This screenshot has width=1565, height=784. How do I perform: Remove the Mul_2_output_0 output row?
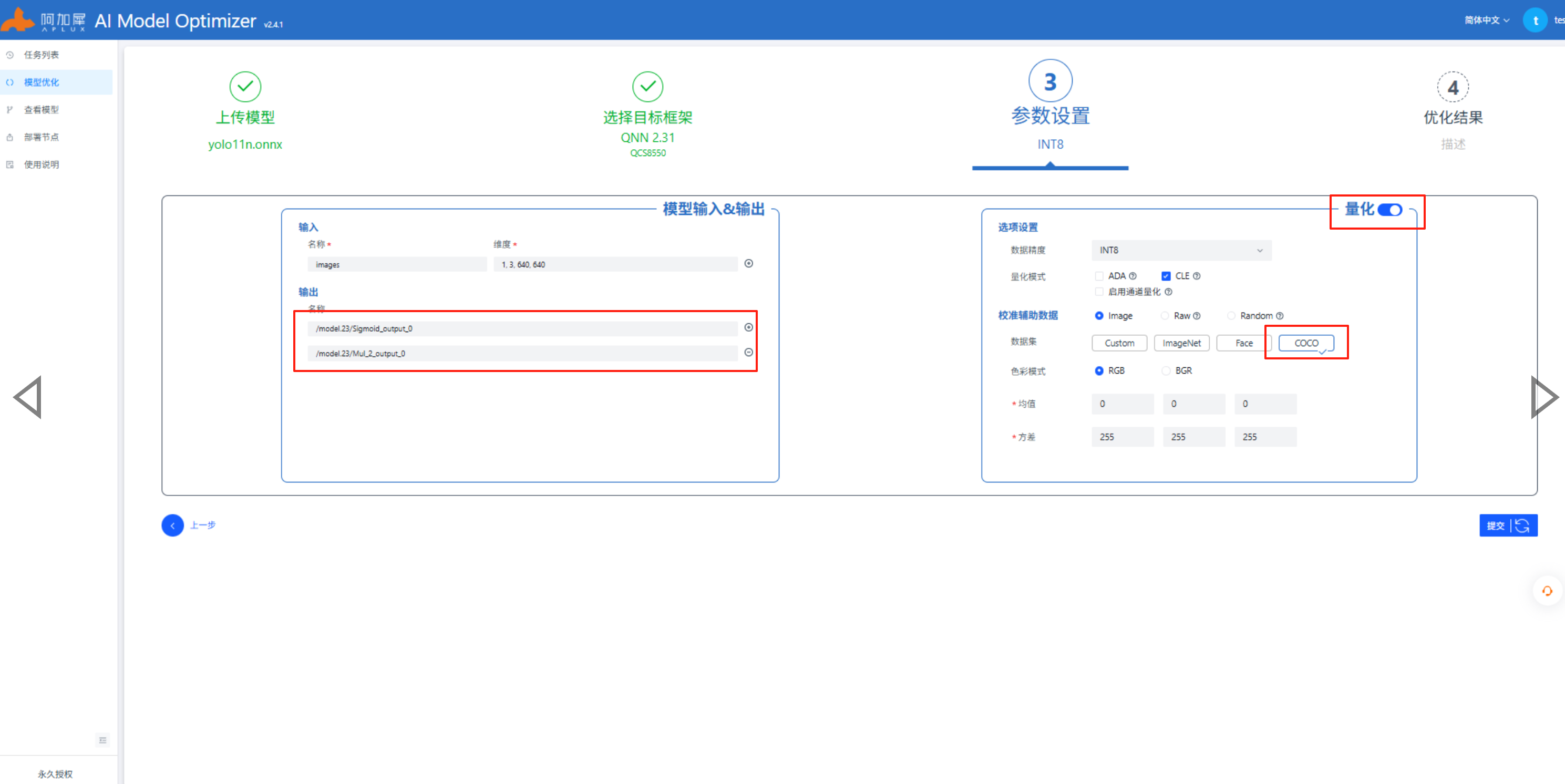(748, 352)
